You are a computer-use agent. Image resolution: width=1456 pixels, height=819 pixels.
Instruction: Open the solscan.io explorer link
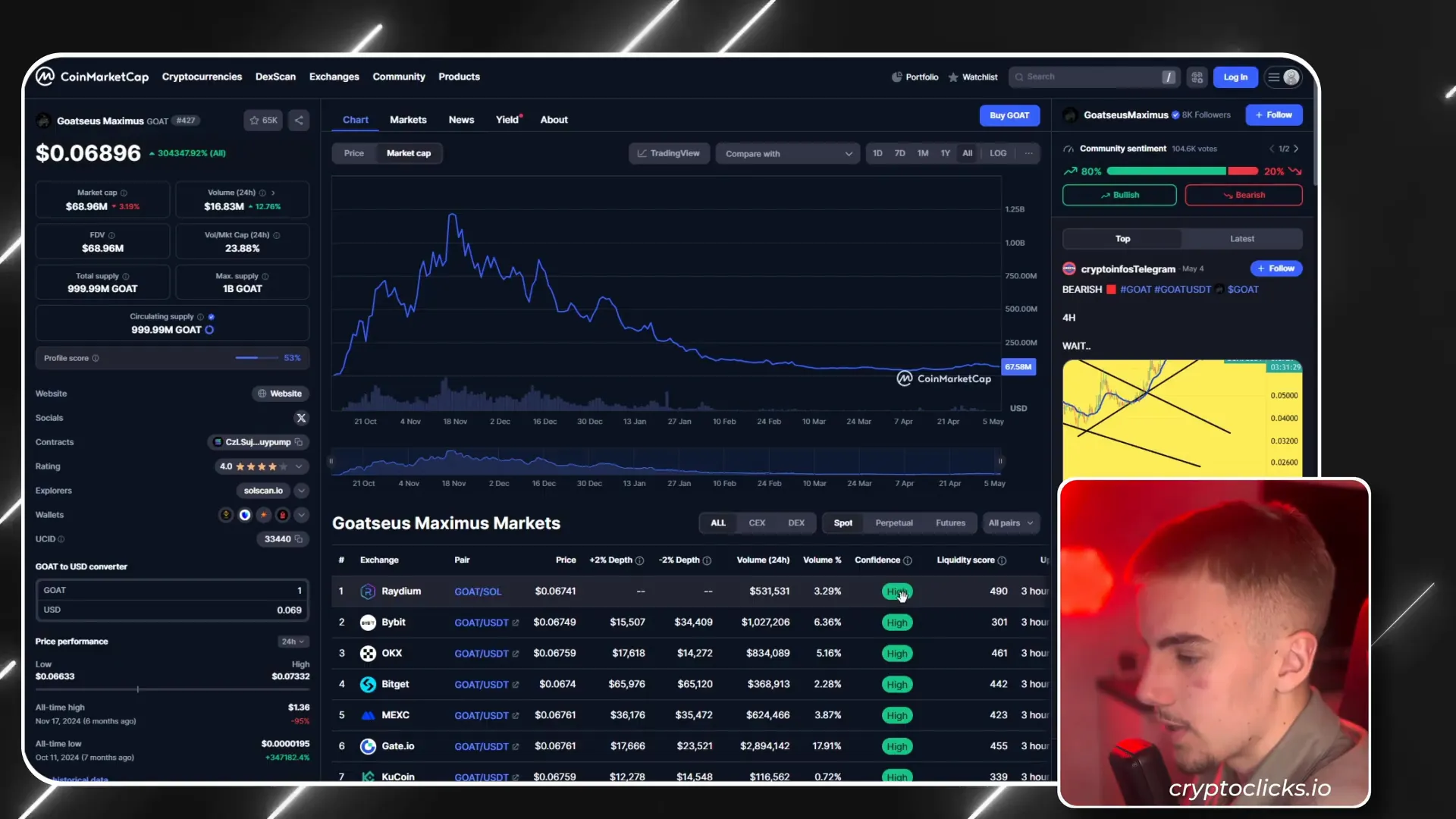[x=263, y=491]
